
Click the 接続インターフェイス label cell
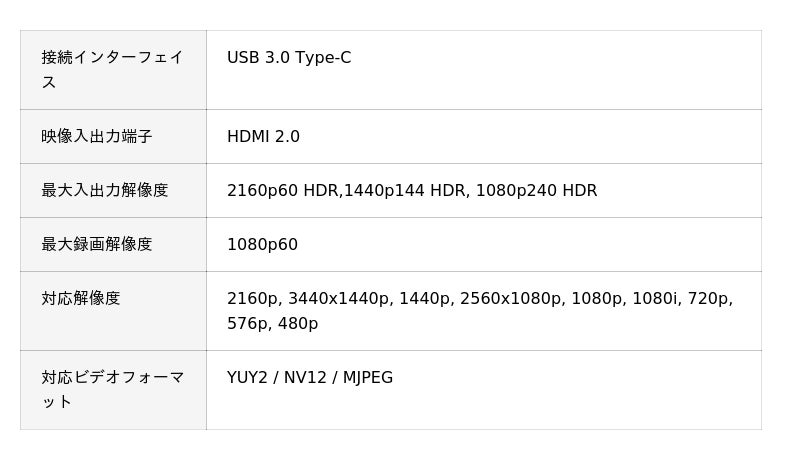pyautogui.click(x=112, y=70)
